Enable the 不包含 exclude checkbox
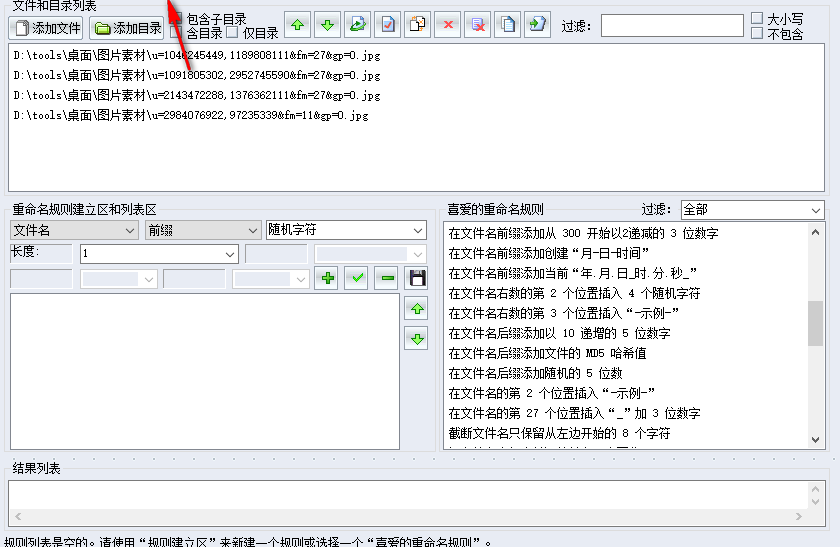This screenshot has width=840, height=547. tap(756, 33)
